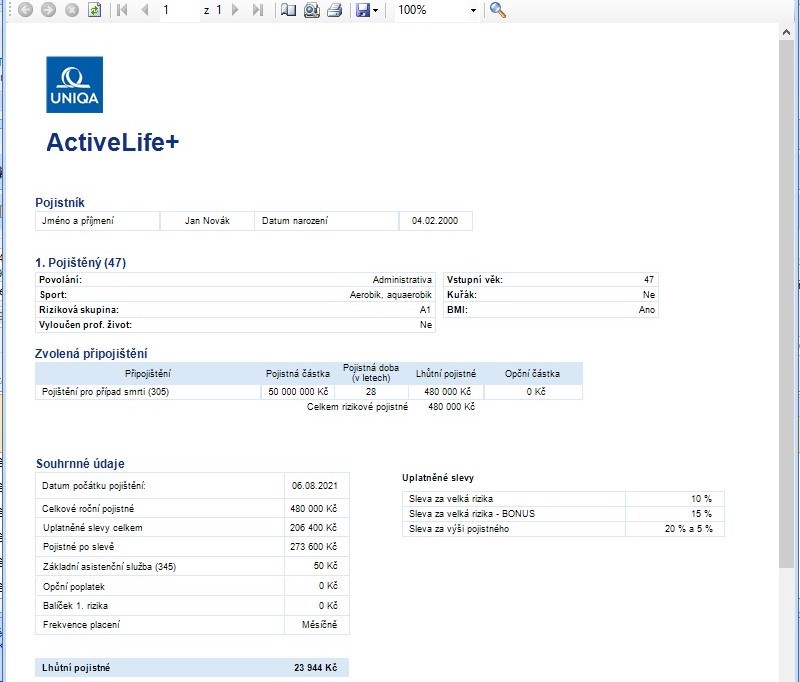Screen dimensions: 800x682
Task: Click premium after discount '273 600 Kč'
Action: tap(313, 546)
